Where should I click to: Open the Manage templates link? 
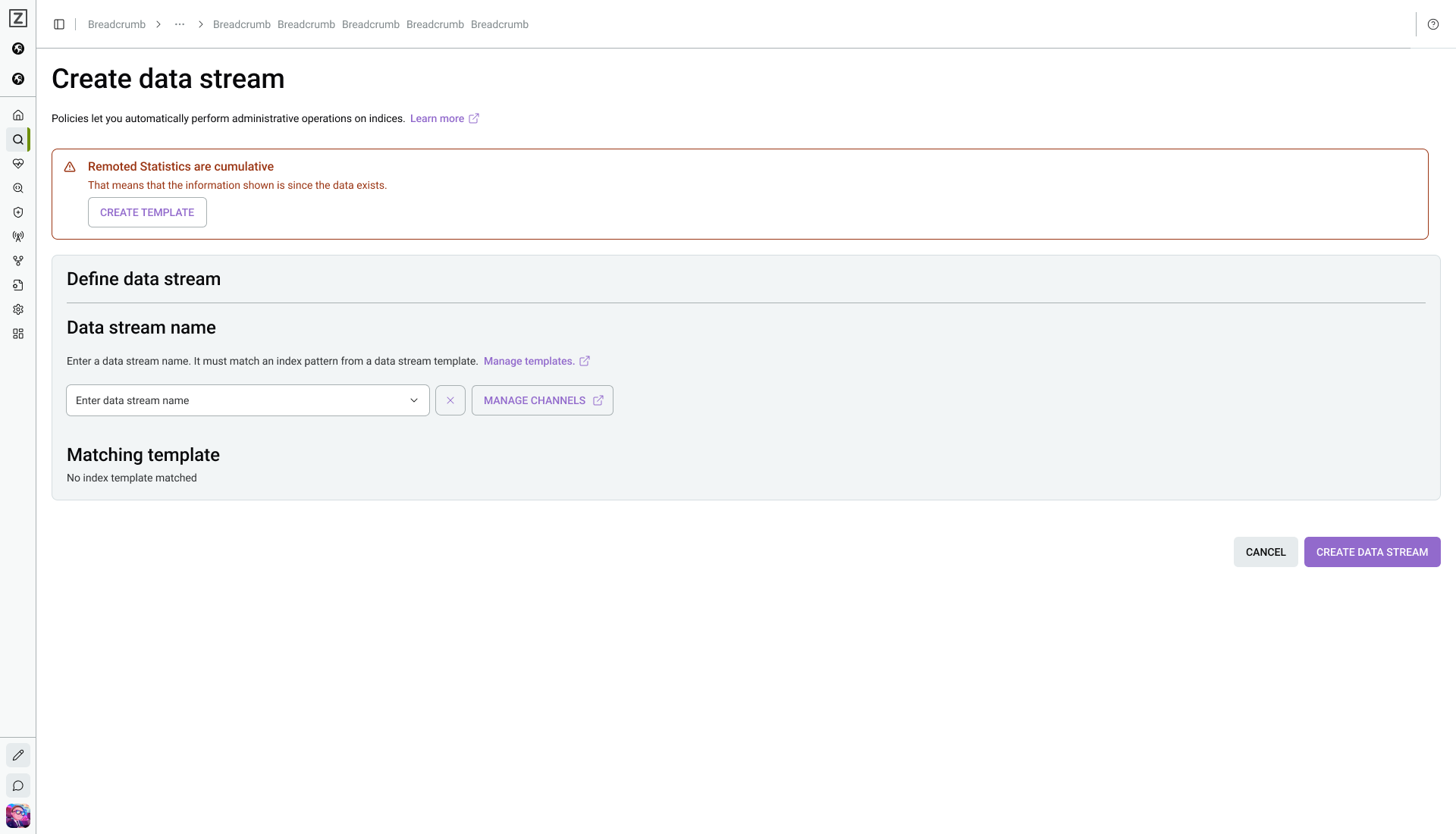[x=529, y=361]
